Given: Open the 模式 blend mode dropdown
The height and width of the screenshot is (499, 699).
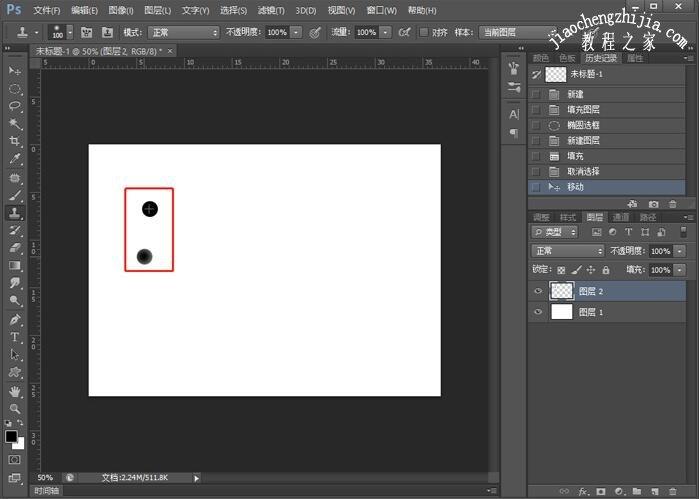Looking at the screenshot, I should 184,32.
